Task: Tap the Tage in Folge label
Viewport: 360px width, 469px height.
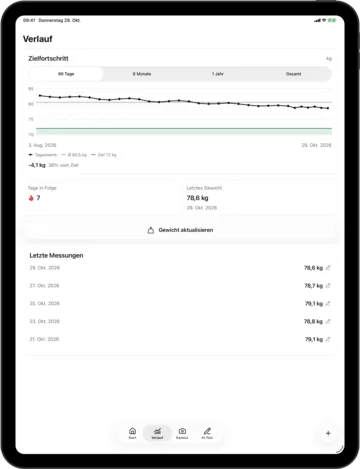Action: click(42, 188)
